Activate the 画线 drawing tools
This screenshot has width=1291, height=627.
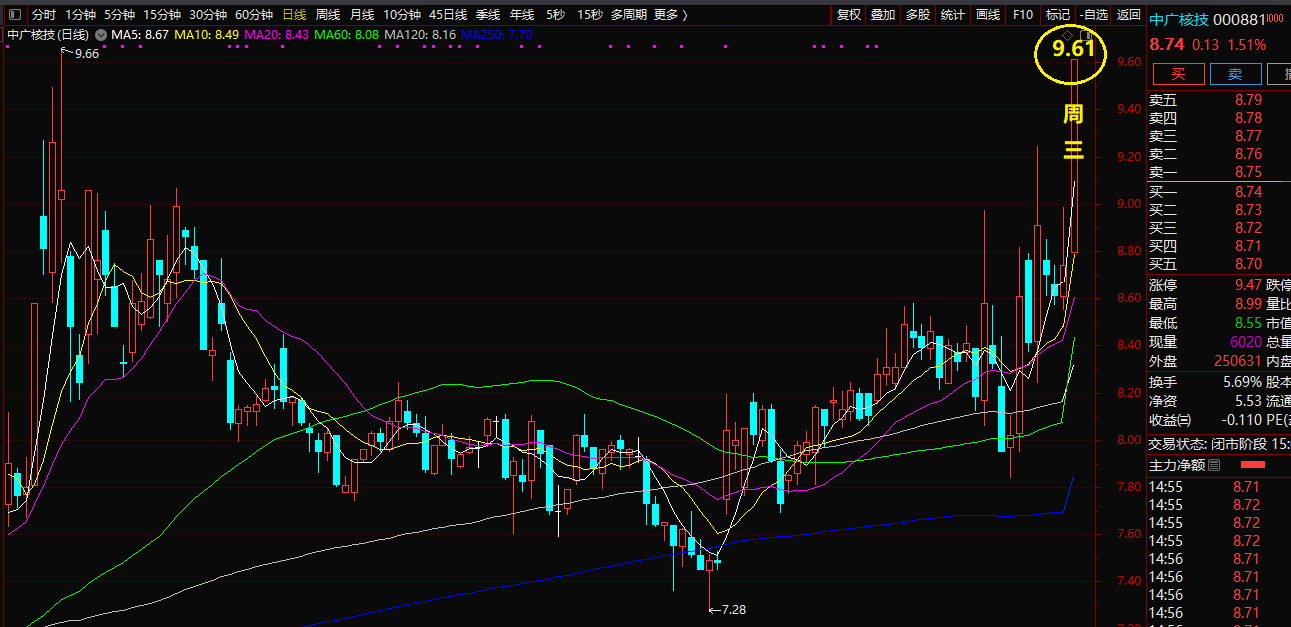coord(988,15)
